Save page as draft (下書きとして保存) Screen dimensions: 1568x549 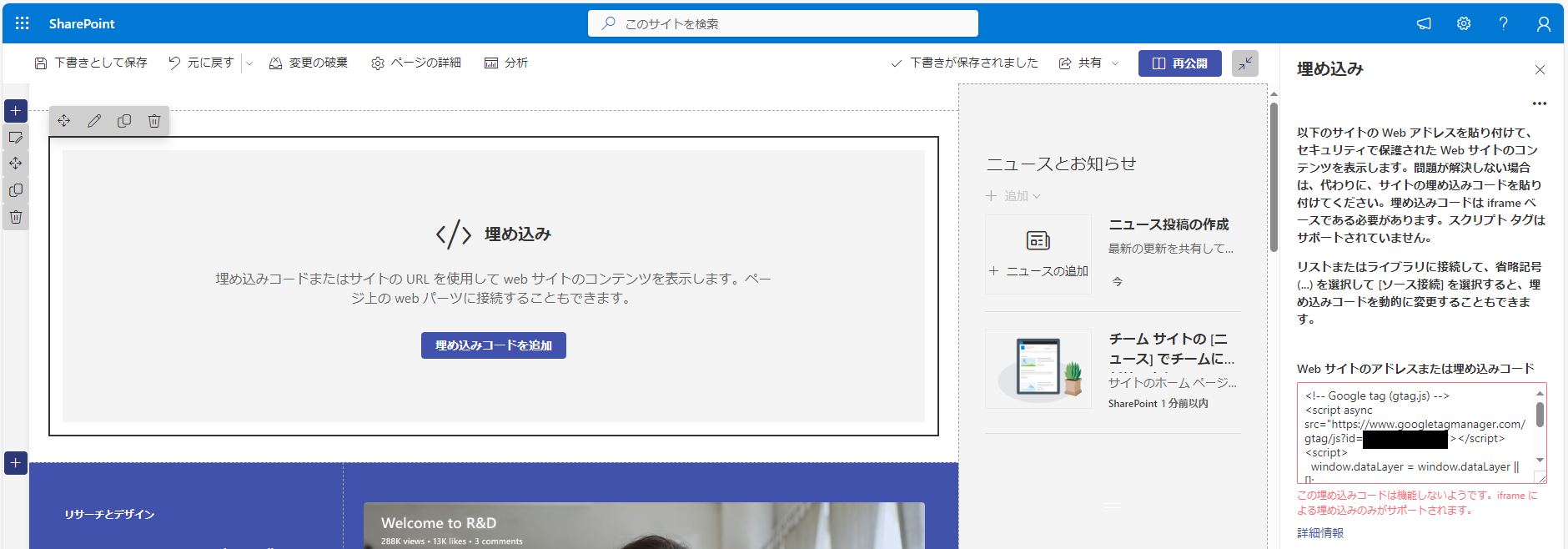click(91, 63)
